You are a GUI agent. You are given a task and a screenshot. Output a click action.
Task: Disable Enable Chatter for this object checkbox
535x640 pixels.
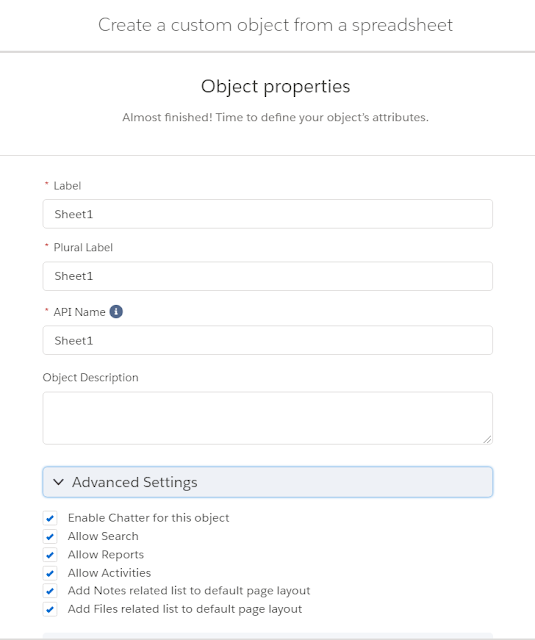50,518
